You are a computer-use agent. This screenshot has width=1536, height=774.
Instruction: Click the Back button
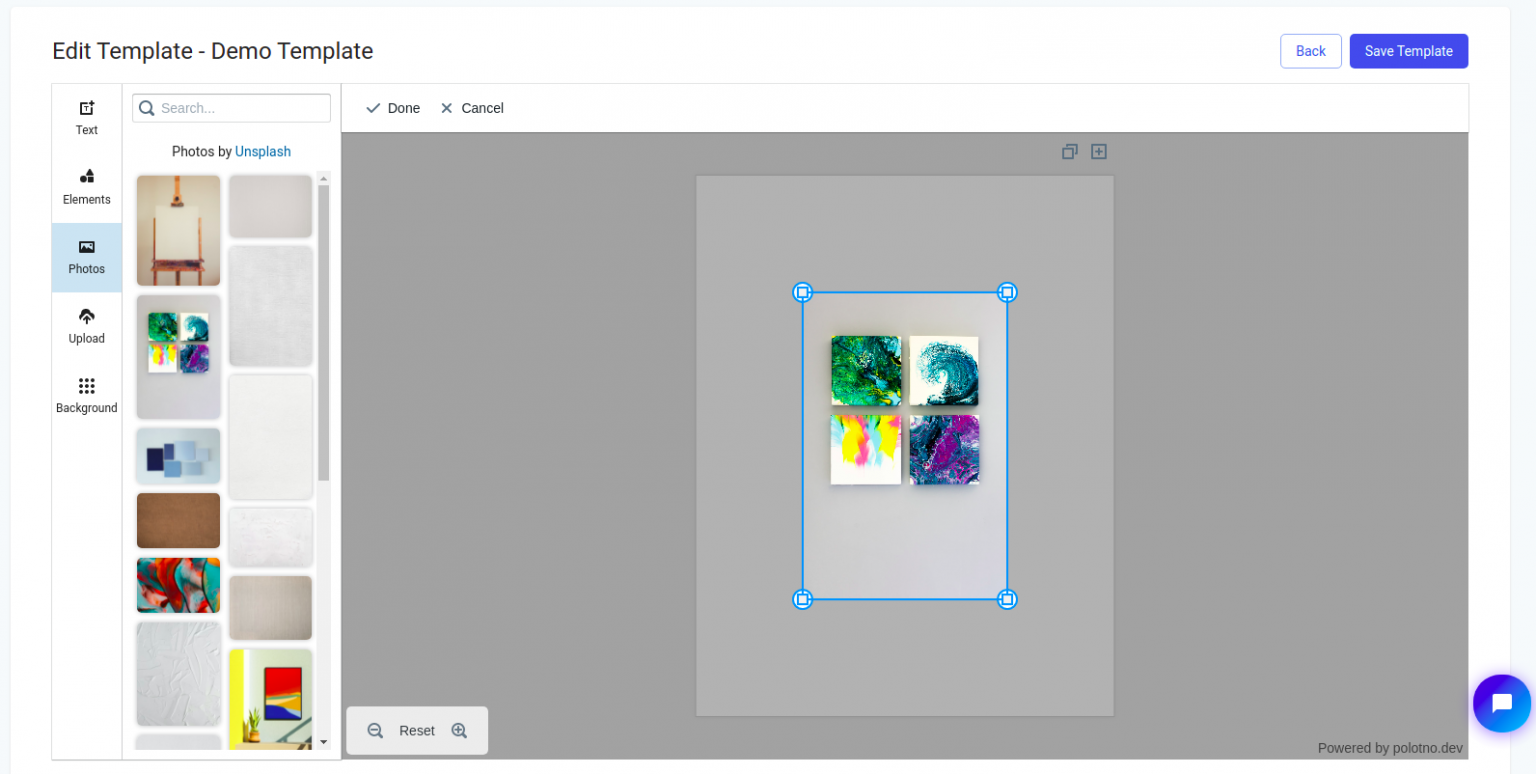[x=1310, y=51]
